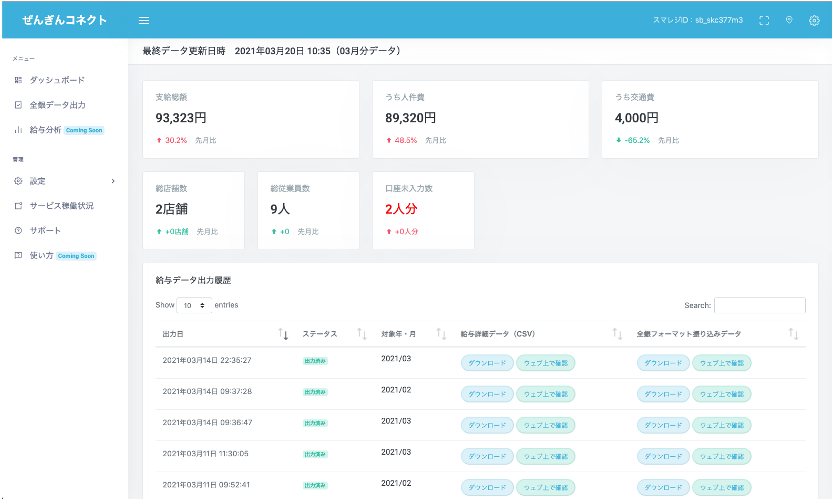
Task: Click the サポート question mark icon
Action: (18, 230)
